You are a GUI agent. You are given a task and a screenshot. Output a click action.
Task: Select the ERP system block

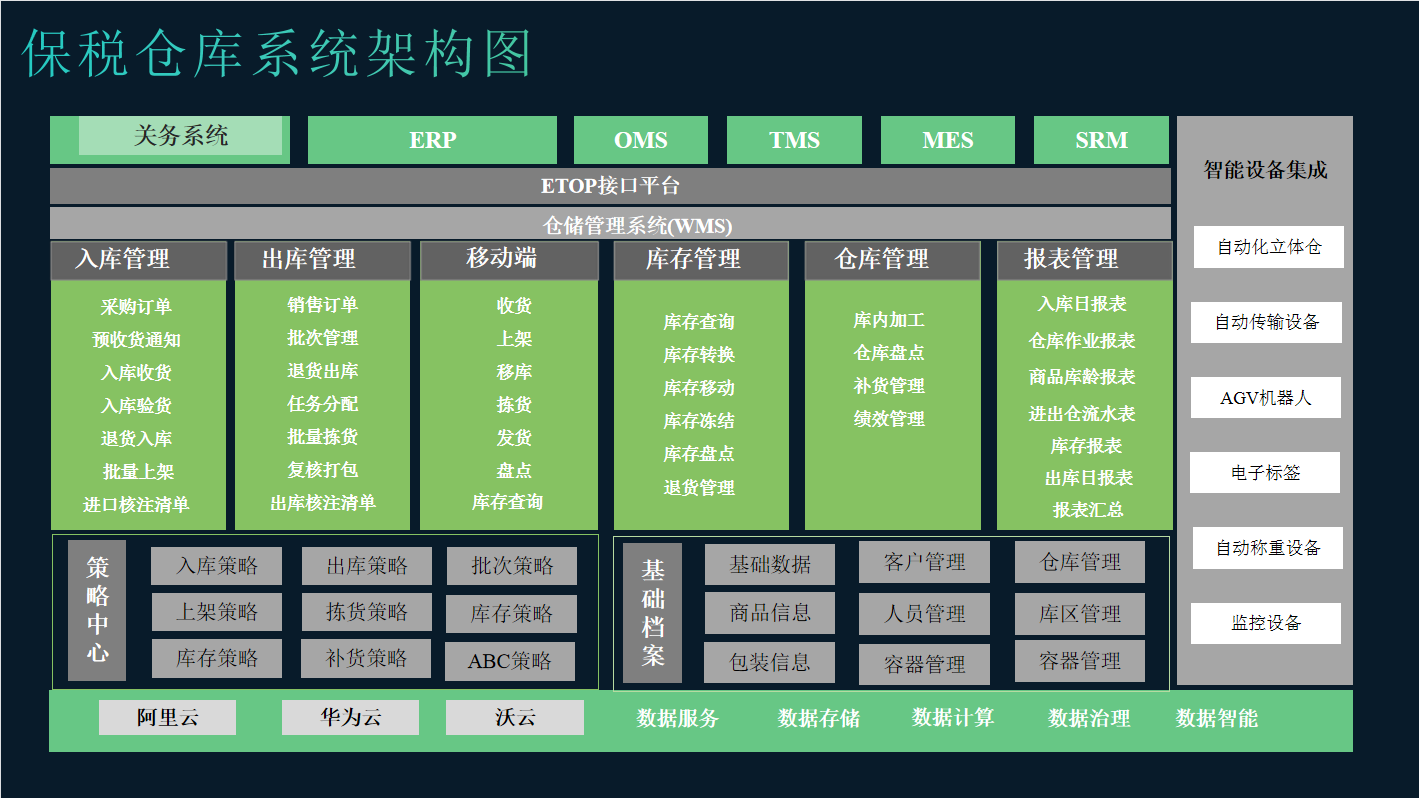tap(432, 140)
